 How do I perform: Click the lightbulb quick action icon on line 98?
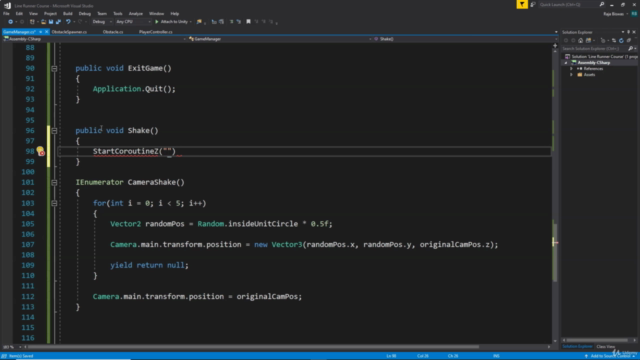pyautogui.click(x=40, y=151)
